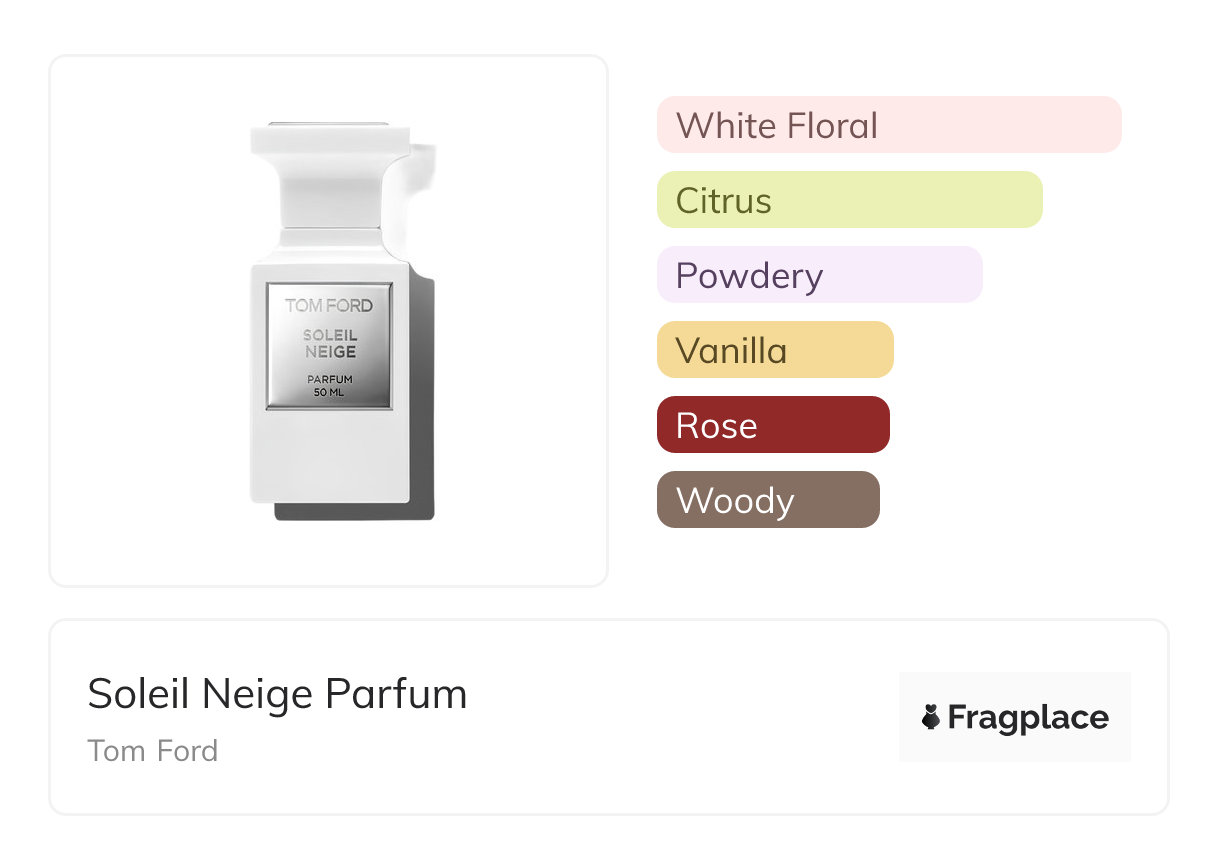
Task: Select the White Floral accord bar
Action: pyautogui.click(x=888, y=125)
